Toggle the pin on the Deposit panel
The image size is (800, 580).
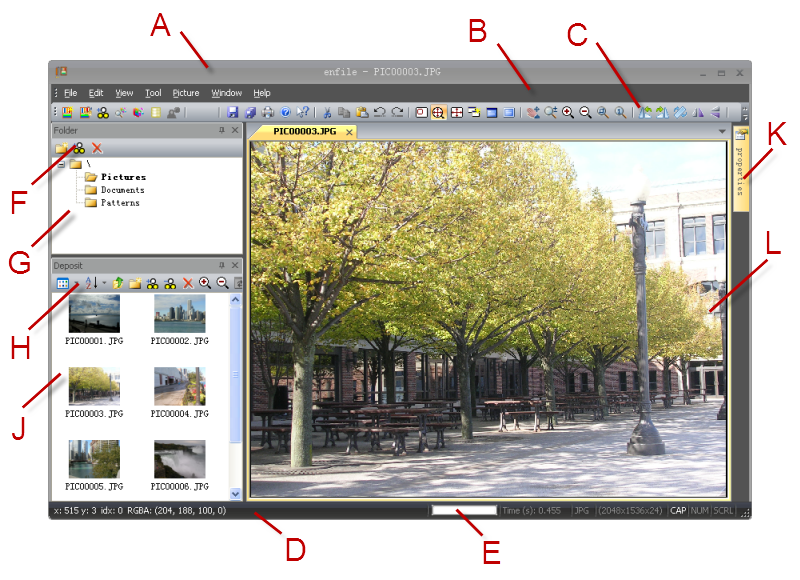pyautogui.click(x=222, y=266)
